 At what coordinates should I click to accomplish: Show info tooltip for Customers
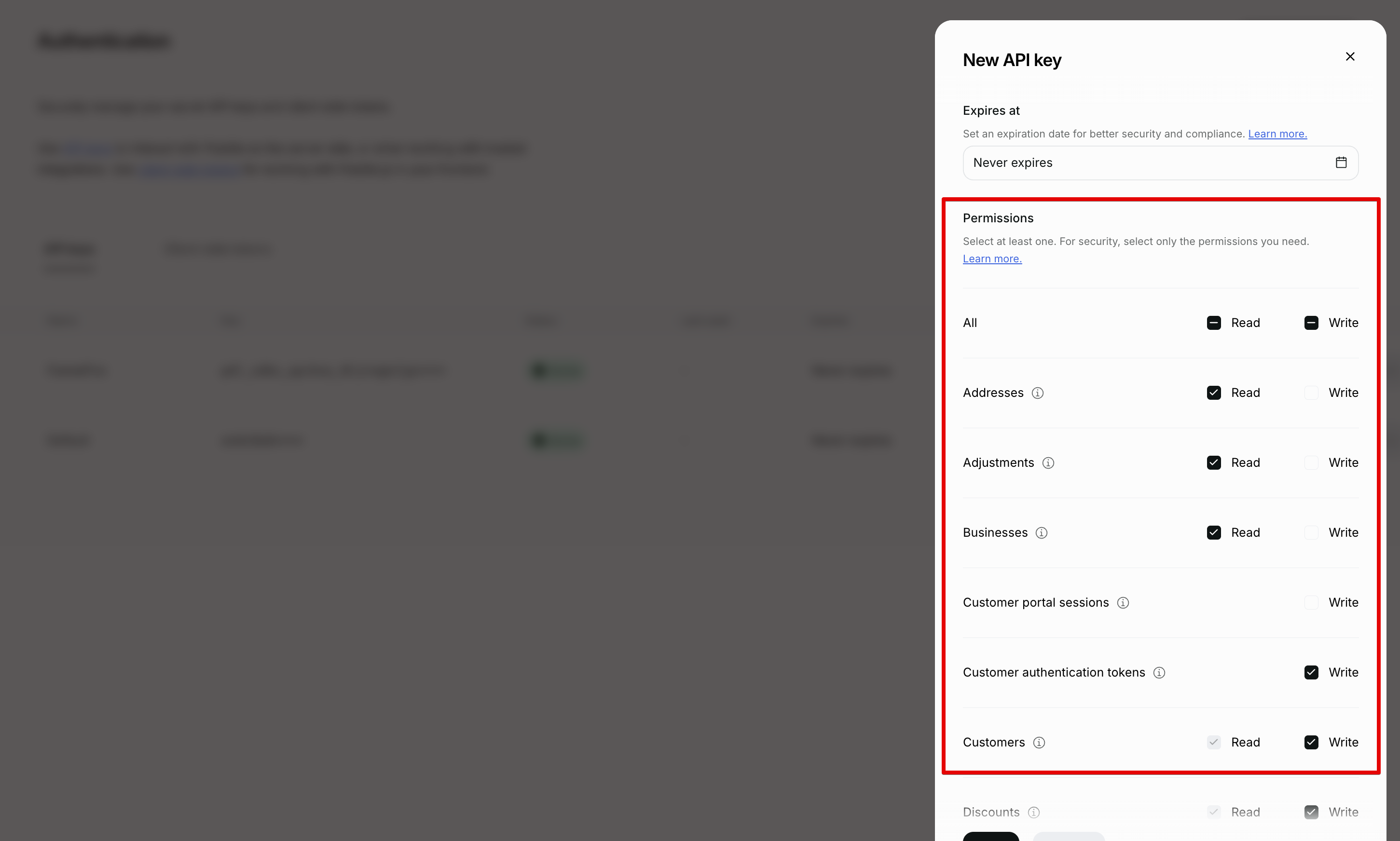tap(1038, 743)
